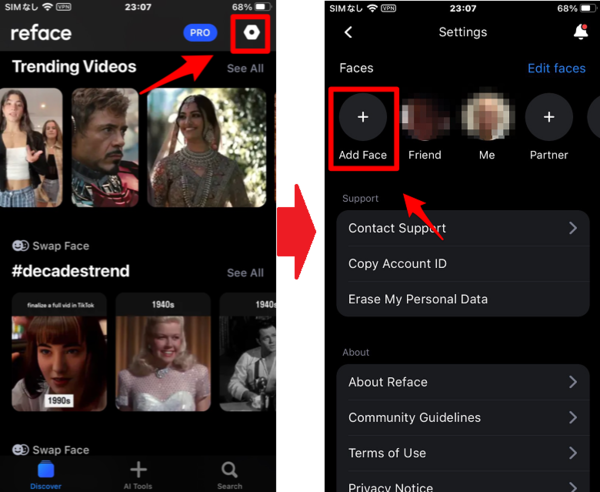Open Community Guidelines
Image resolution: width=600 pixels, height=492 pixels.
click(x=463, y=417)
